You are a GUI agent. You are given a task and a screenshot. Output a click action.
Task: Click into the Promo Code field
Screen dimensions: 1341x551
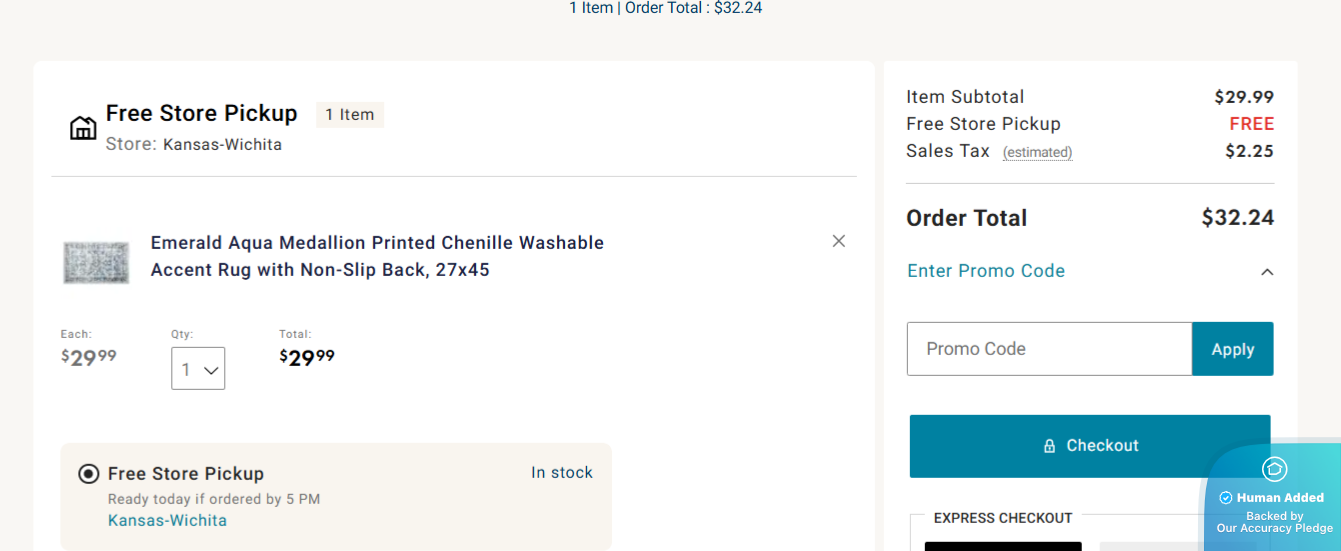click(1049, 349)
